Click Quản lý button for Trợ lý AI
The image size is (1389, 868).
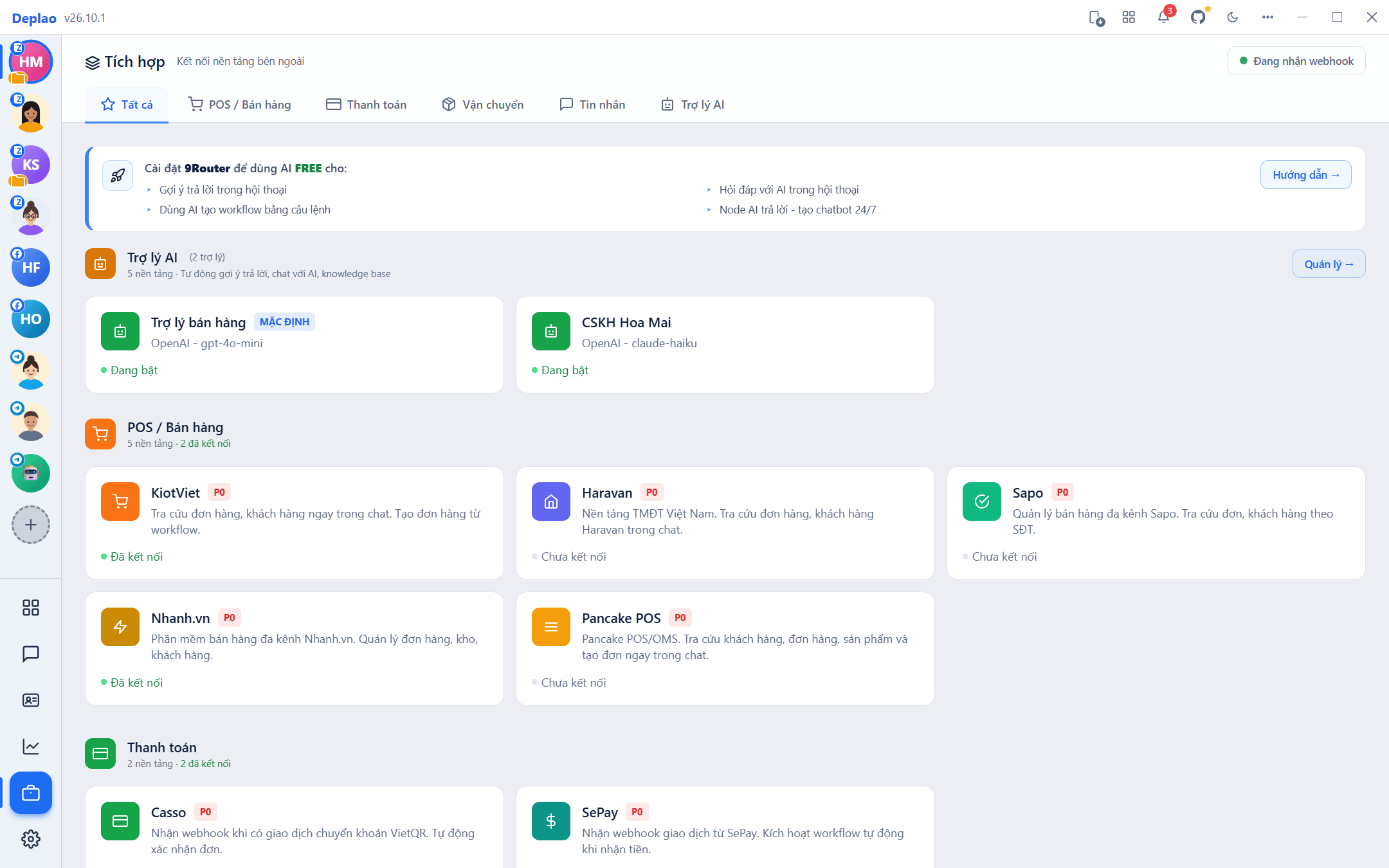(x=1329, y=264)
